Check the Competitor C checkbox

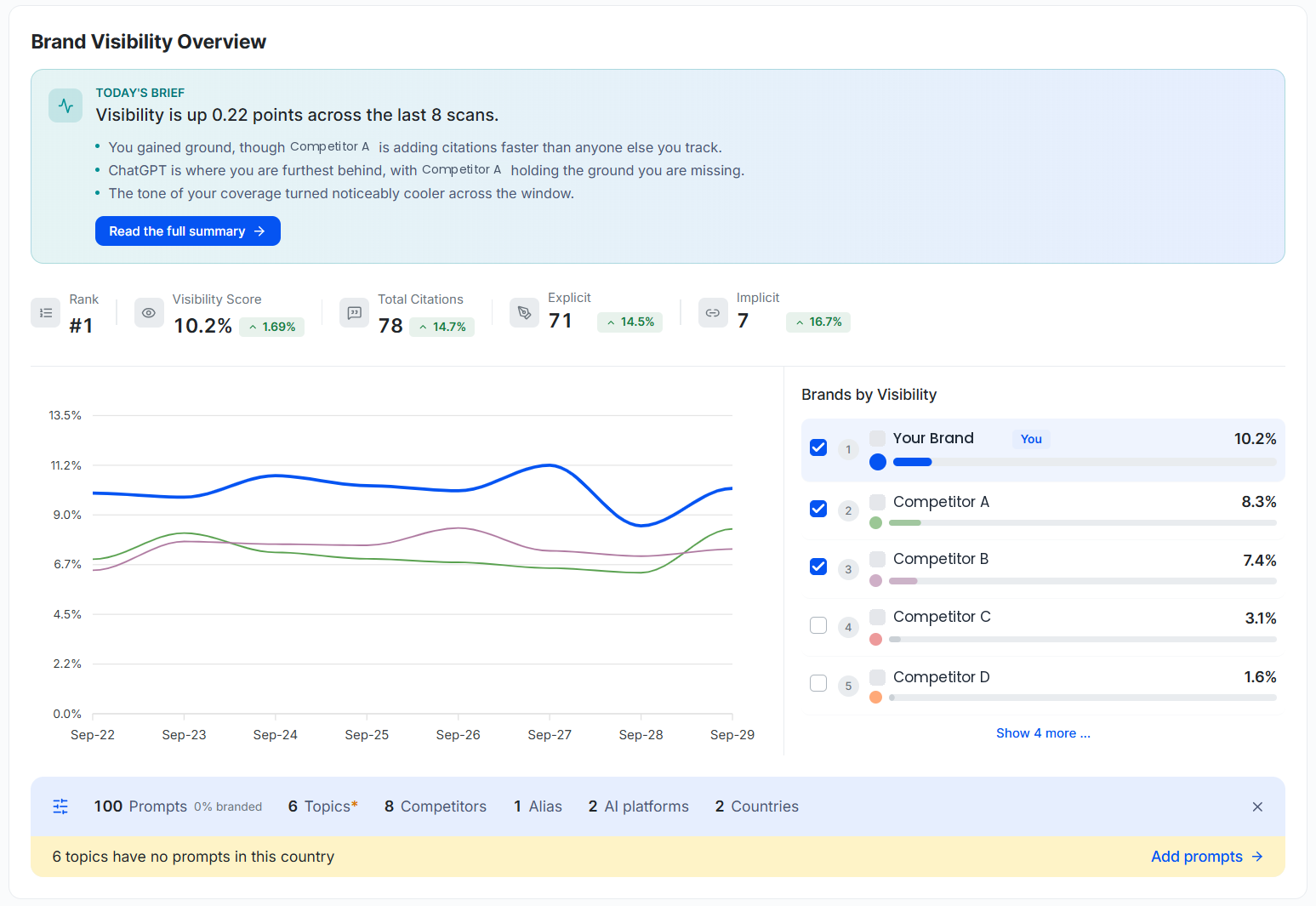point(818,625)
